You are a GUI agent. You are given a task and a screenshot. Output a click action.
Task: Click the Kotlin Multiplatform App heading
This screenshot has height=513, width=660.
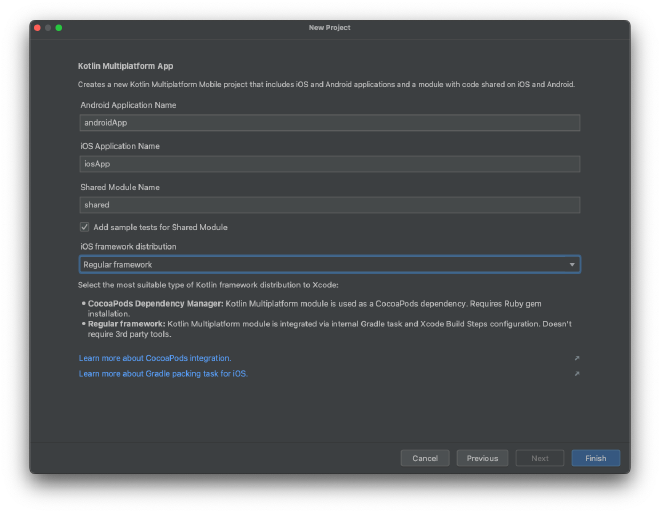(x=125, y=66)
